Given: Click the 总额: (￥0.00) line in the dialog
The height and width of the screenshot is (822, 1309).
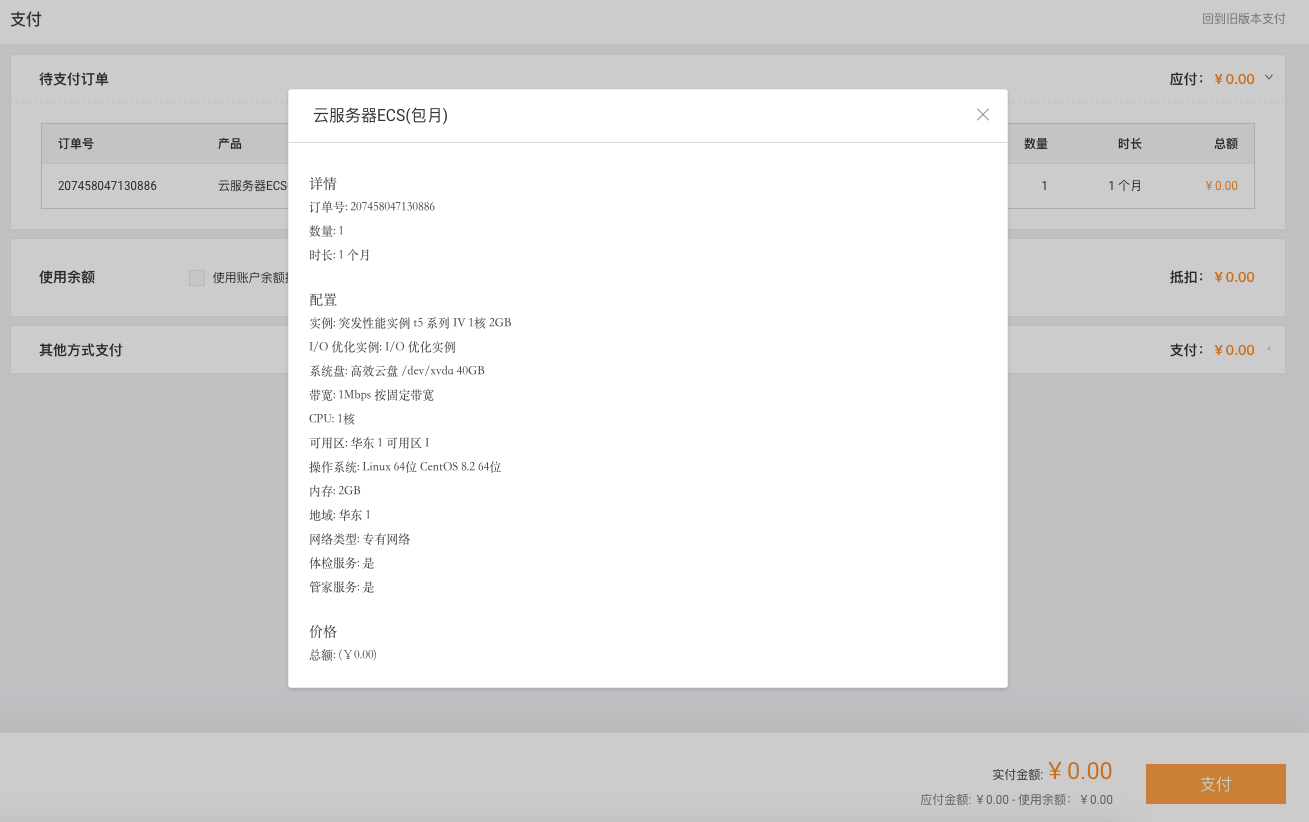Looking at the screenshot, I should click(x=343, y=655).
